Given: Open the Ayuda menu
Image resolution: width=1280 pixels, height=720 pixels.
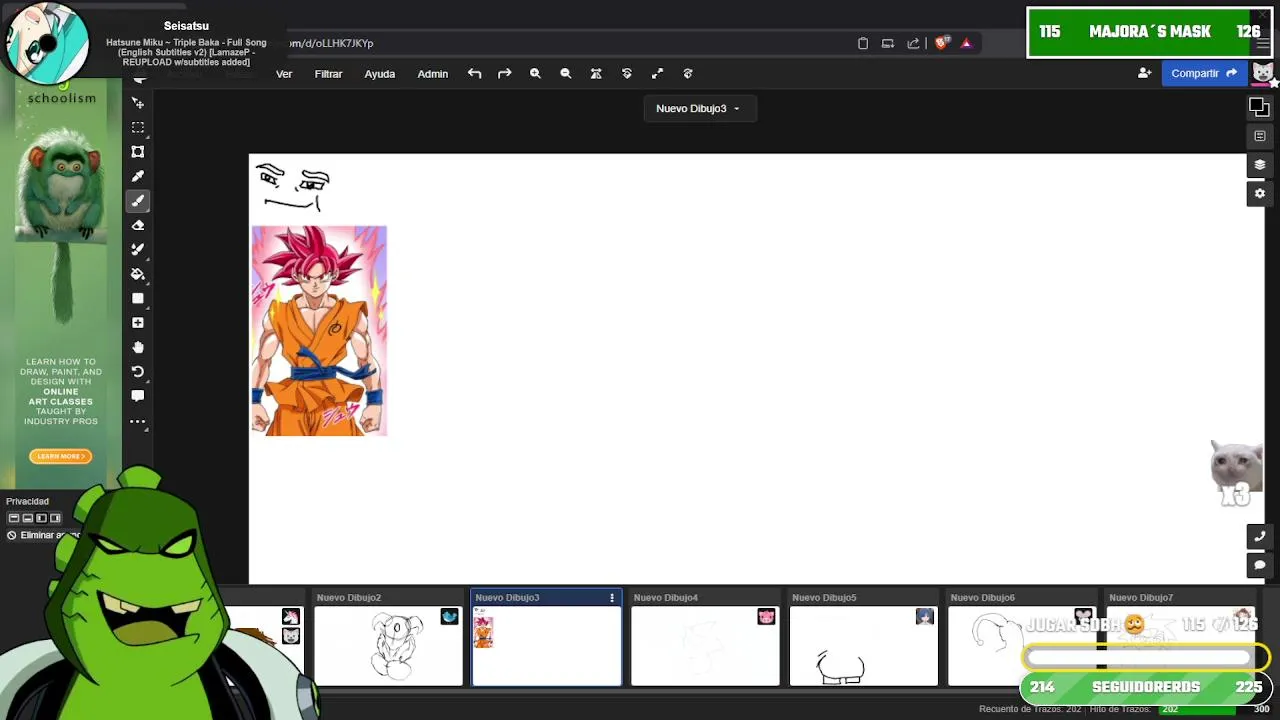Looking at the screenshot, I should (379, 73).
